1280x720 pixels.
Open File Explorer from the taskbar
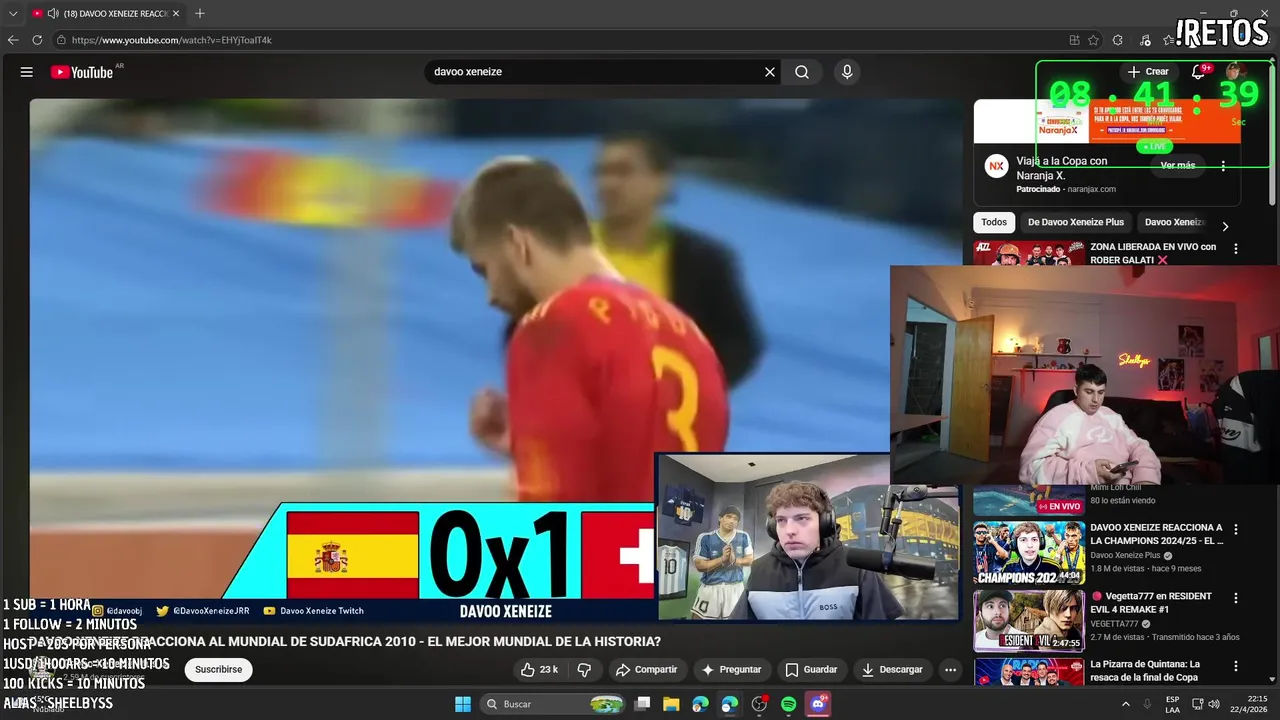pos(671,704)
